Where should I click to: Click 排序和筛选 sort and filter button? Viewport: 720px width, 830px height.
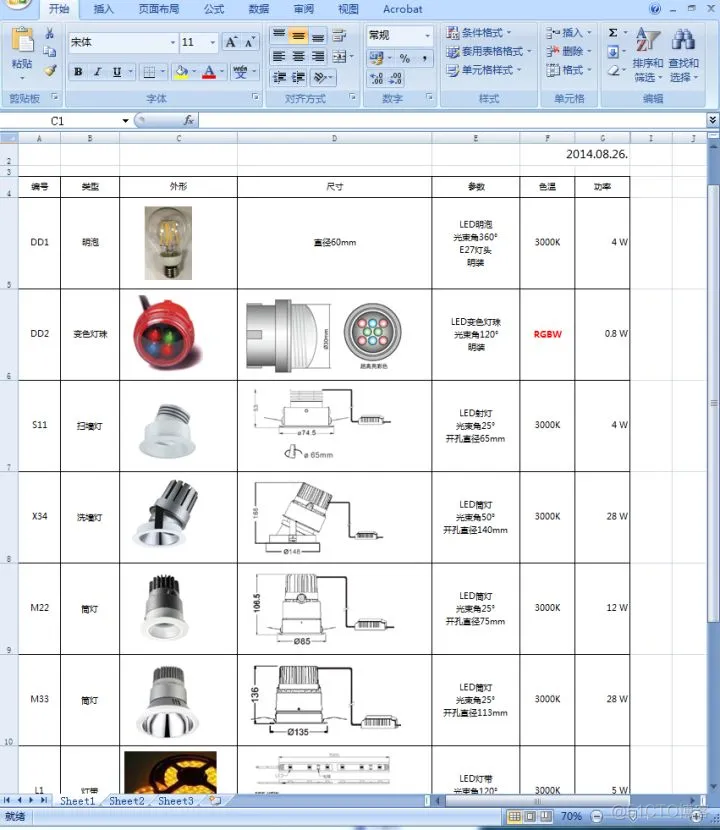[648, 55]
